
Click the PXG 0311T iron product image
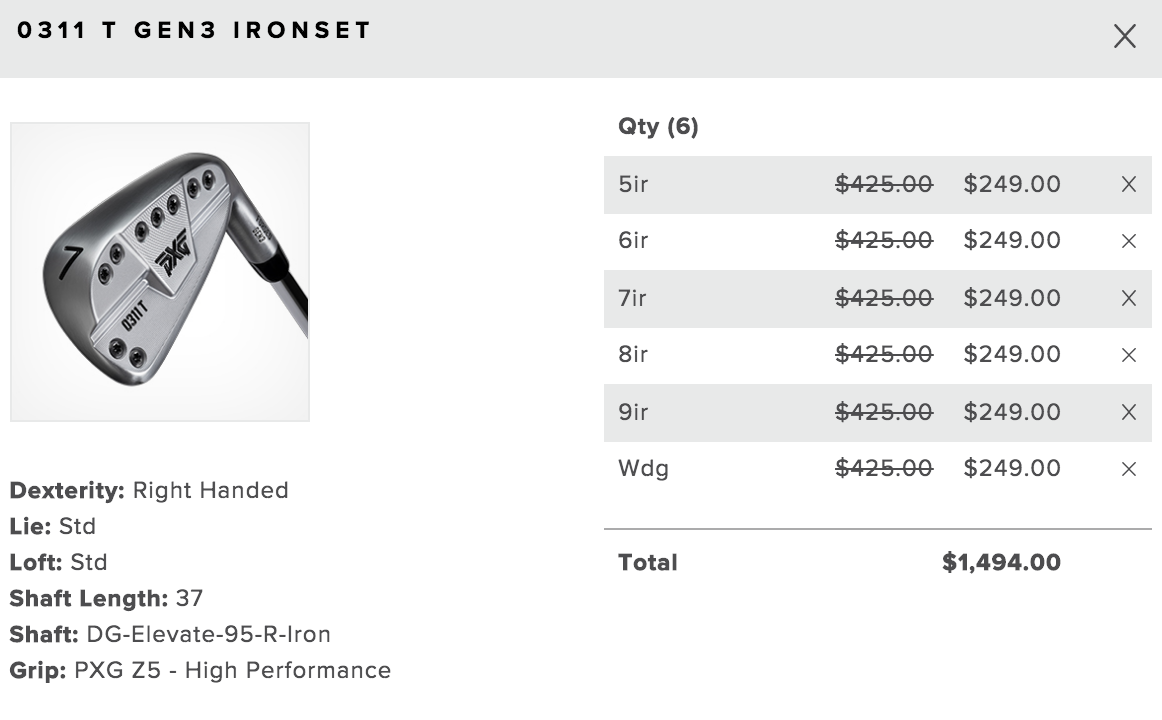160,271
